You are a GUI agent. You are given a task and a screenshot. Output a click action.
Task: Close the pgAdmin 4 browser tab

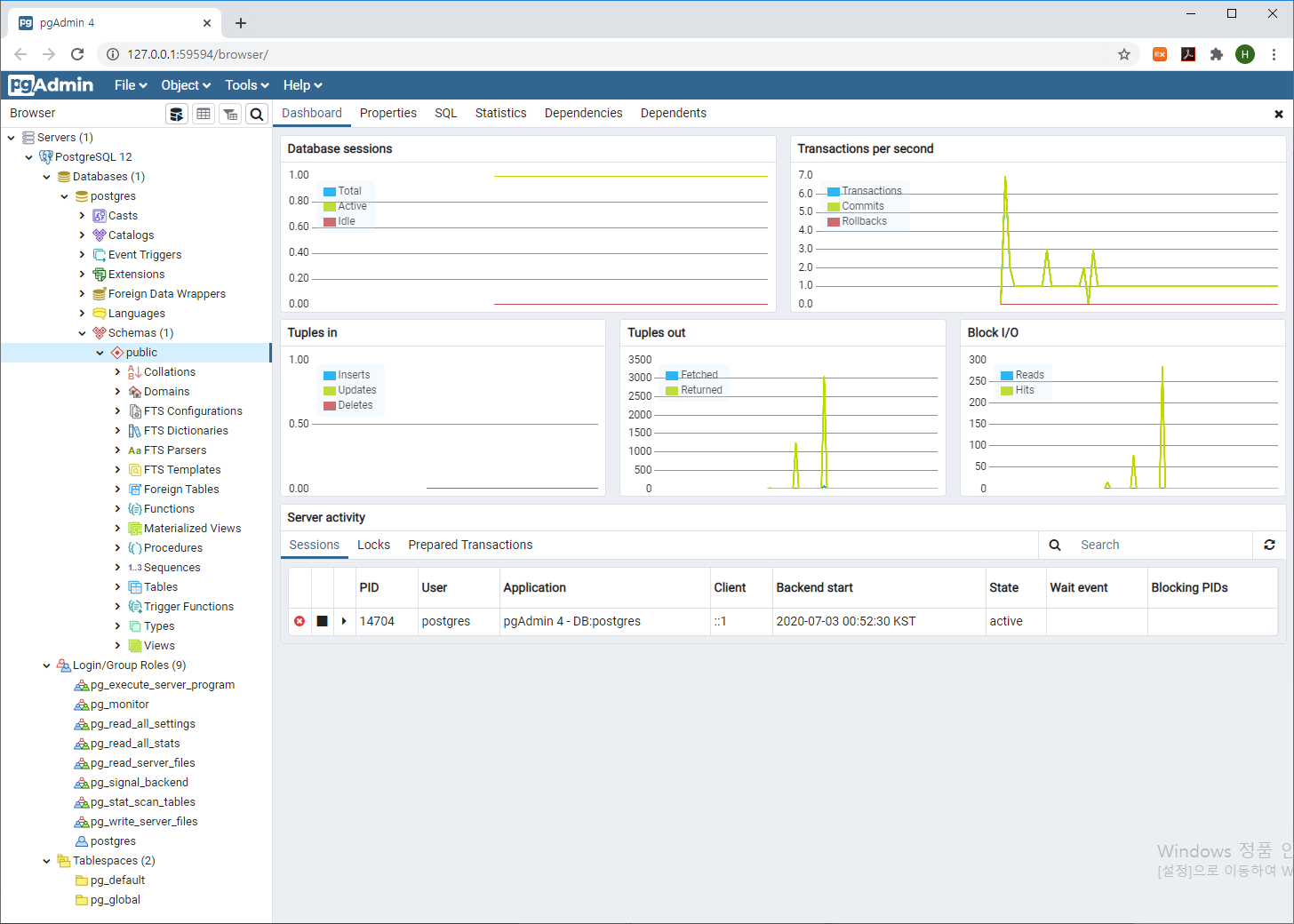tap(207, 23)
